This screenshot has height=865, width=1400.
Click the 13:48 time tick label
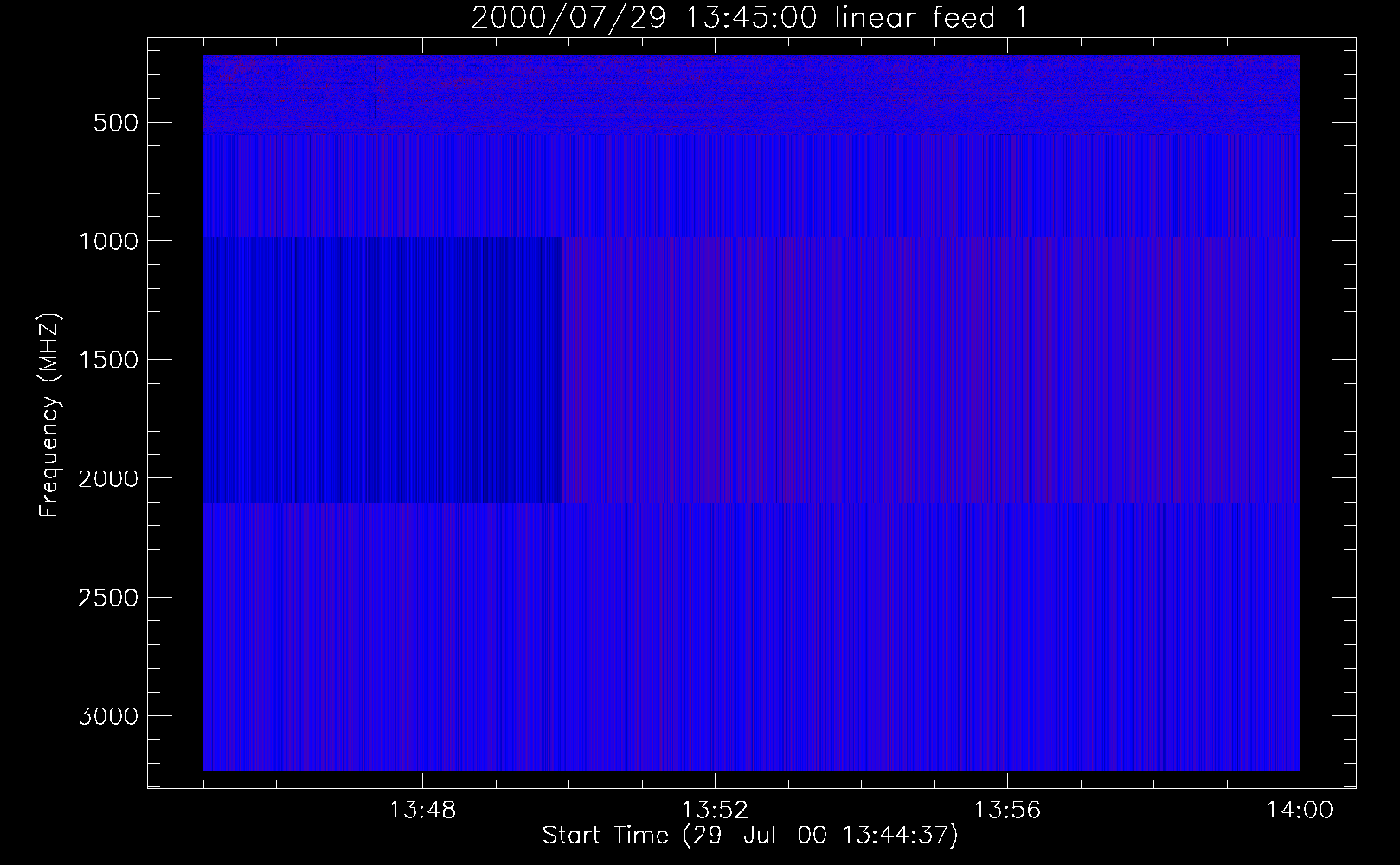coord(422,811)
